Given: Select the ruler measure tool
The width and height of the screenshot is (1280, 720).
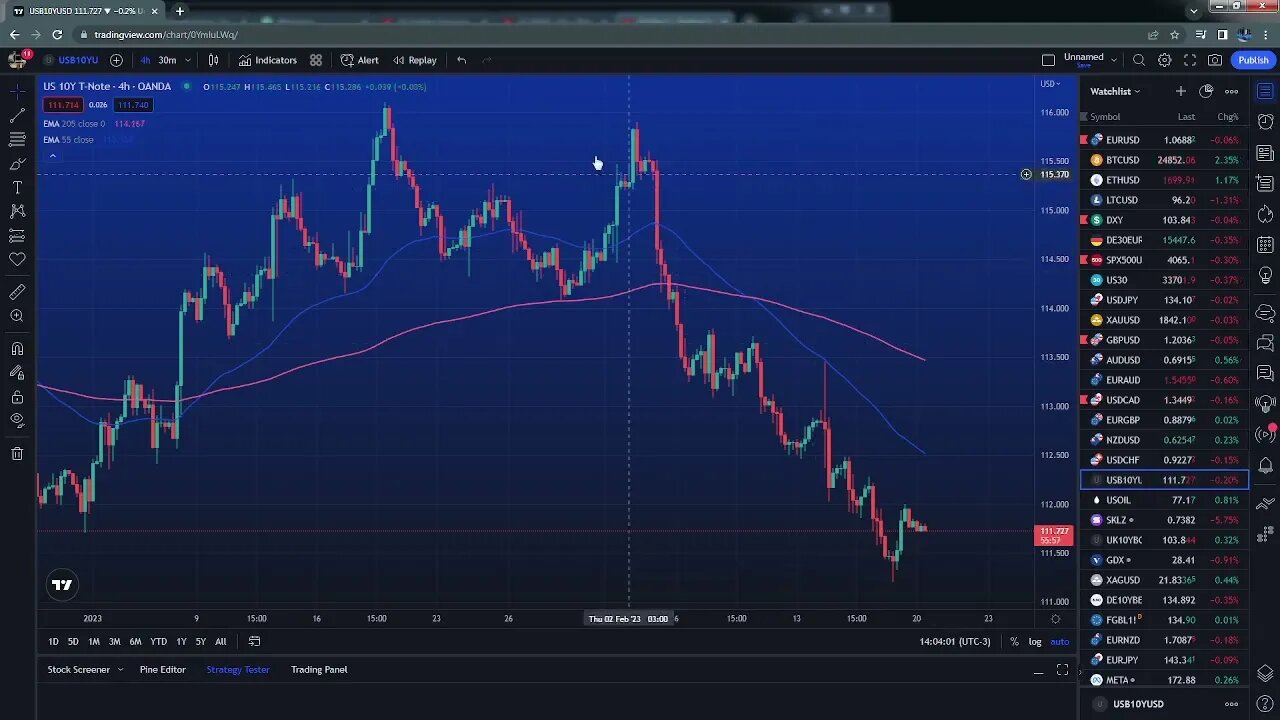Looking at the screenshot, I should (x=17, y=292).
